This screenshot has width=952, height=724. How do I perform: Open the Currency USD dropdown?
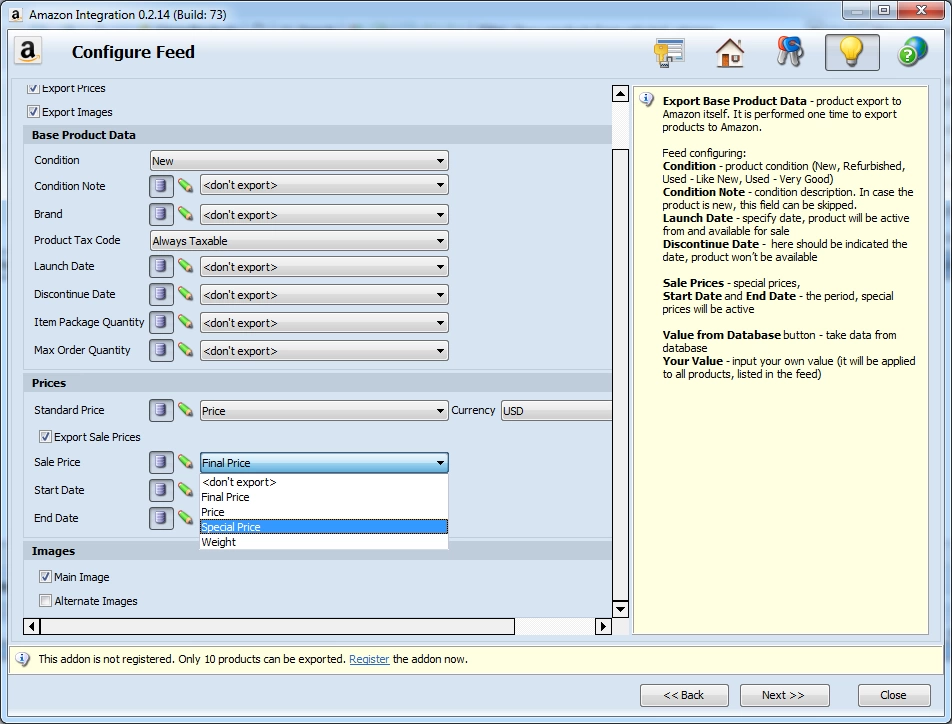[x=556, y=411]
